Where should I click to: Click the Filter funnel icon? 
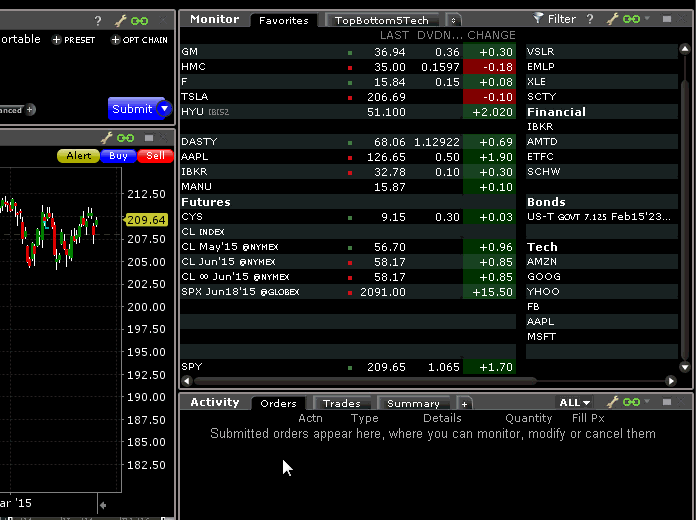[x=538, y=18]
